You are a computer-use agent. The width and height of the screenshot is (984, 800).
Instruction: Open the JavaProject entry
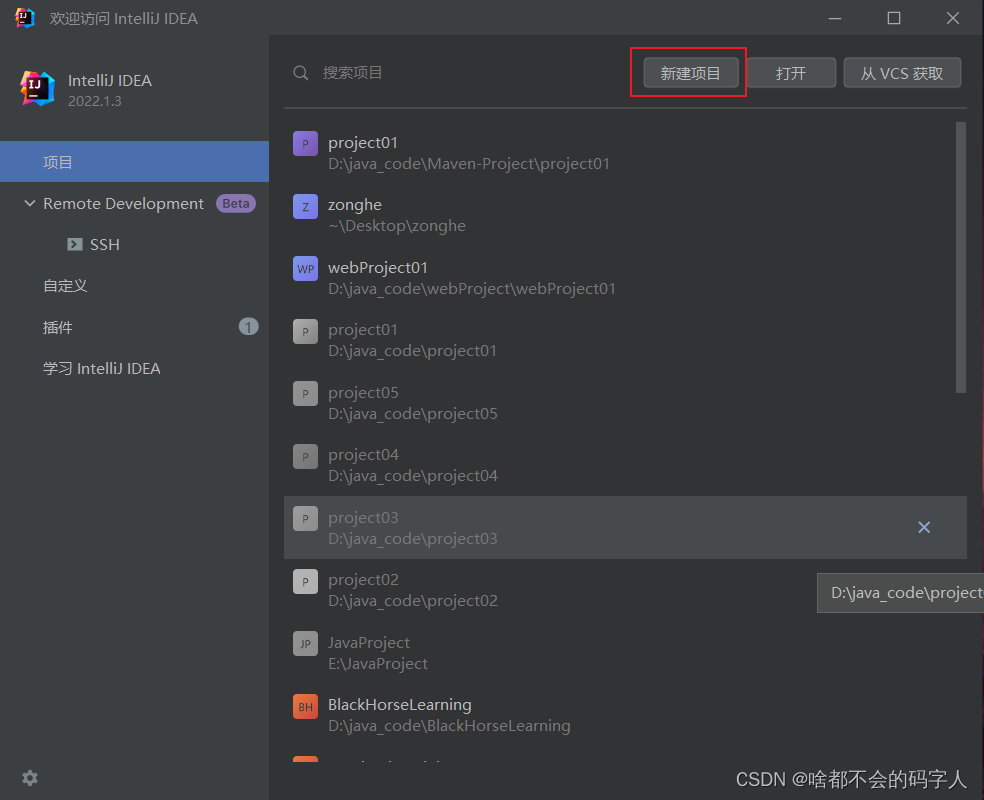625,653
